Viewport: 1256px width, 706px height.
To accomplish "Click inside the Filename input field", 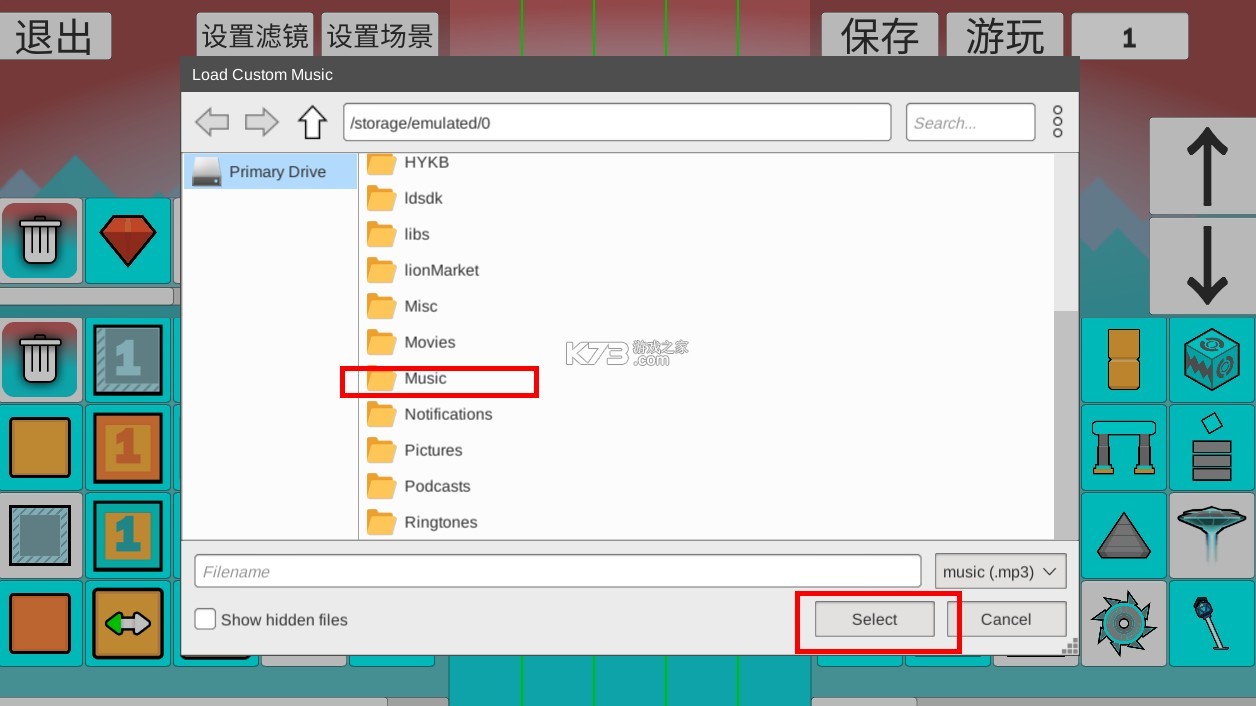I will click(557, 571).
